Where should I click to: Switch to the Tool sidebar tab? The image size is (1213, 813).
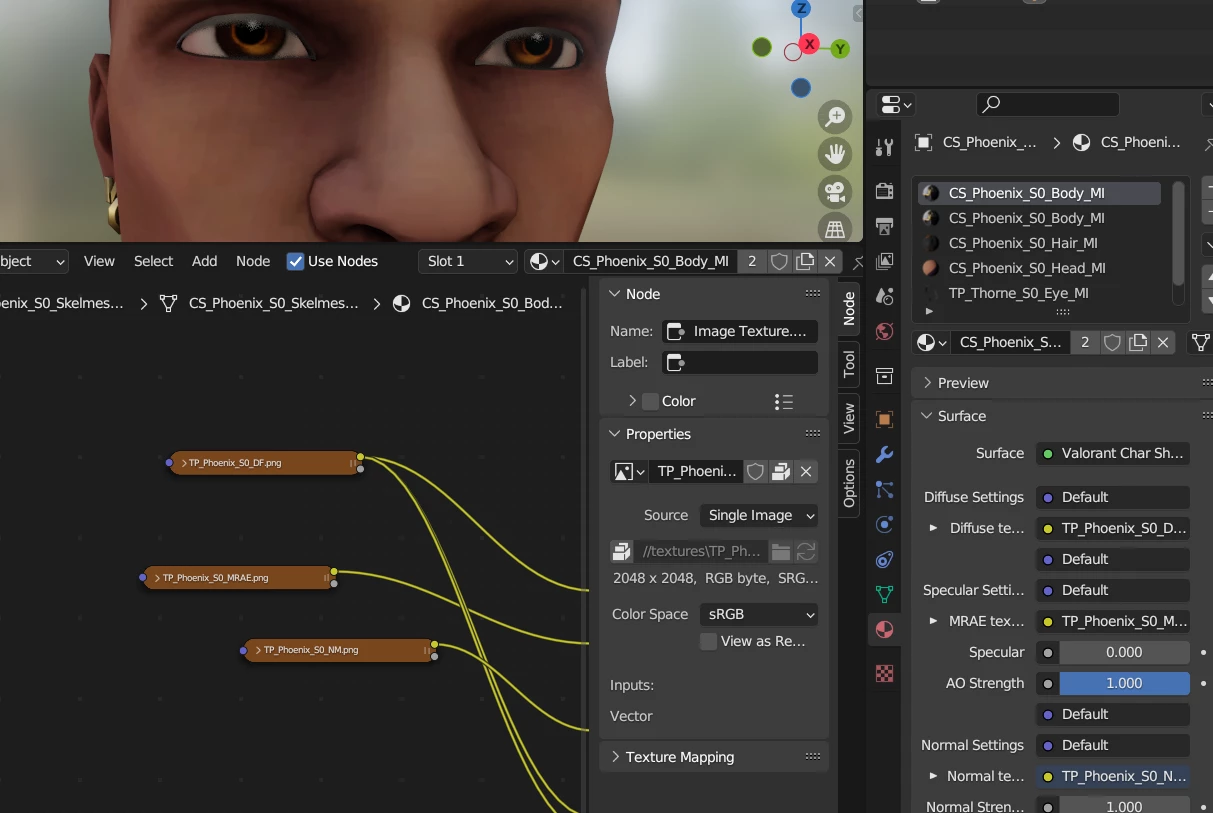[849, 363]
